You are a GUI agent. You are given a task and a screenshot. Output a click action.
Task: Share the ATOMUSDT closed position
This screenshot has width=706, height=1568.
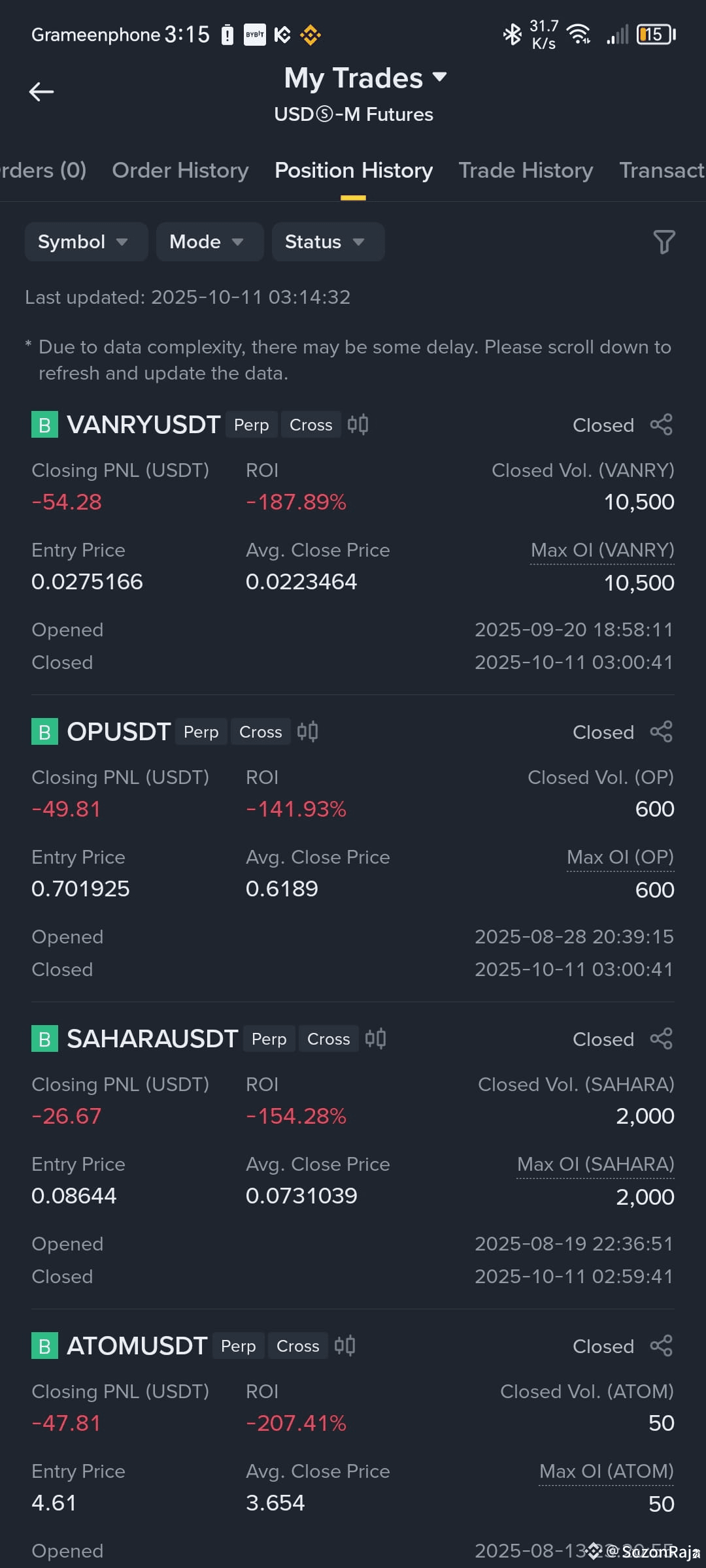point(661,1346)
